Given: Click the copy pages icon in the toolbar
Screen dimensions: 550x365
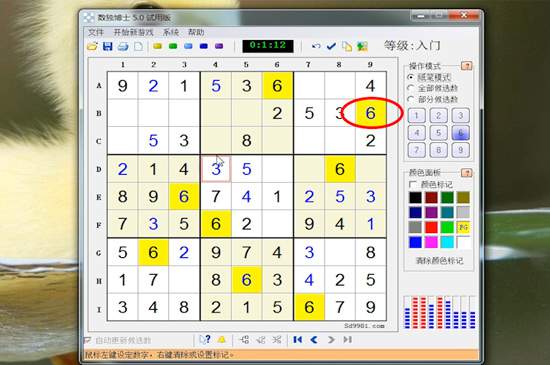Looking at the screenshot, I should tap(347, 46).
